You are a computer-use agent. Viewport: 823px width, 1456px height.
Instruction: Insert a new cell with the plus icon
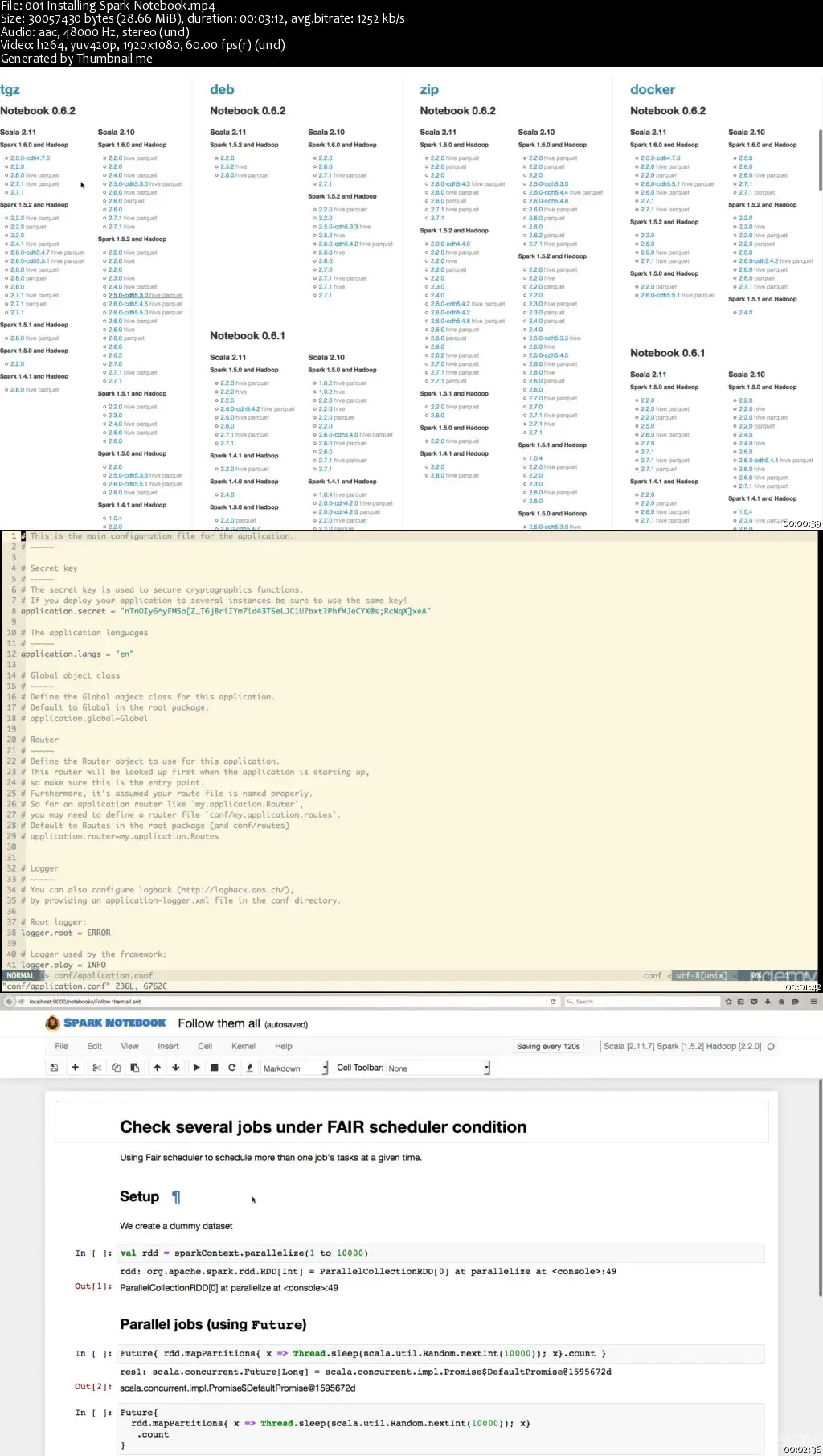75,1068
